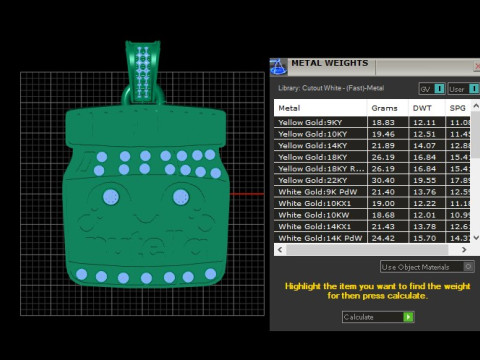480x360 pixels.
Task: Select the Yellow Gold:18KY row
Action: point(372,157)
